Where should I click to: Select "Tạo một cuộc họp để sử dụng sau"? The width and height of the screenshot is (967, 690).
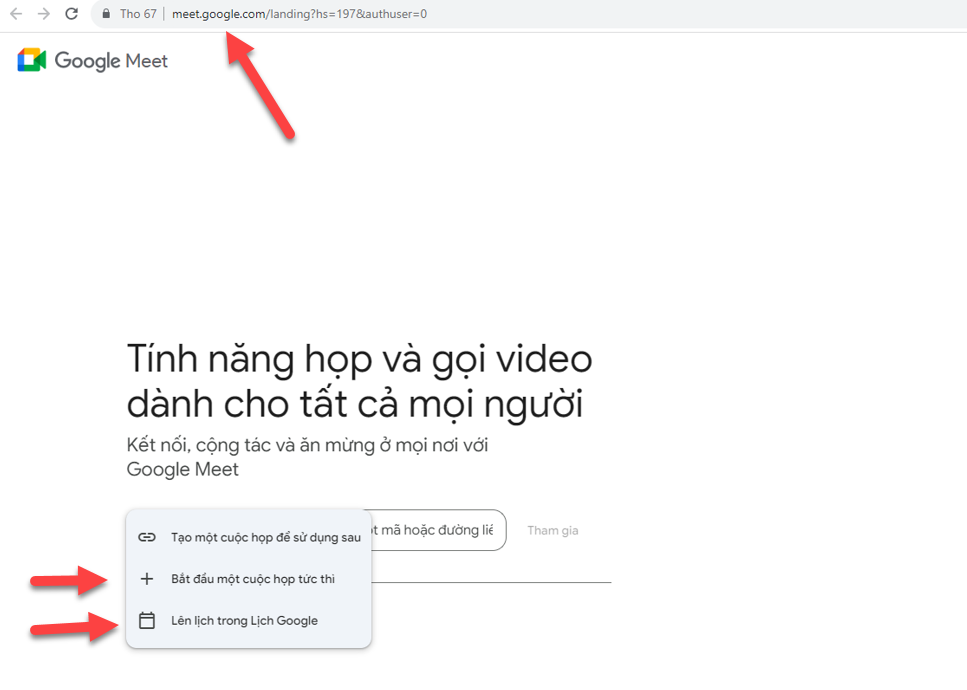(249, 537)
